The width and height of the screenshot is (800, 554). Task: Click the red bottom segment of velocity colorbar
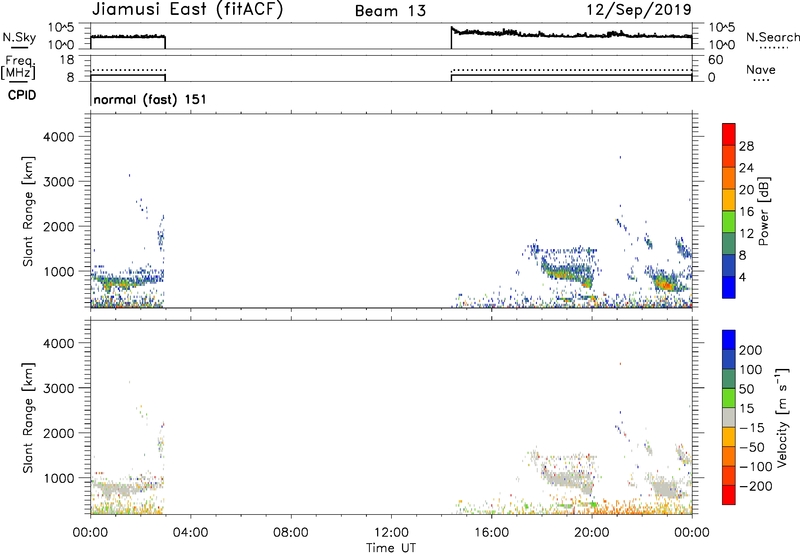click(729, 495)
